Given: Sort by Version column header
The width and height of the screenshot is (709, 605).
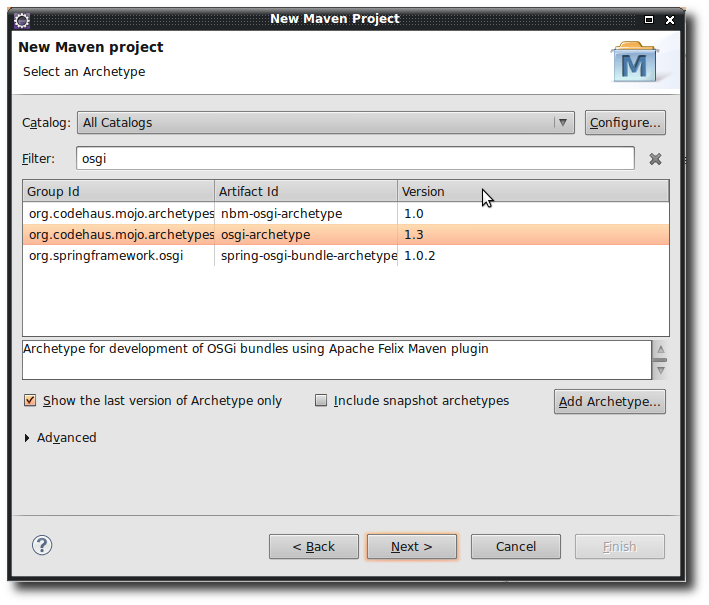Looking at the screenshot, I should coord(532,191).
